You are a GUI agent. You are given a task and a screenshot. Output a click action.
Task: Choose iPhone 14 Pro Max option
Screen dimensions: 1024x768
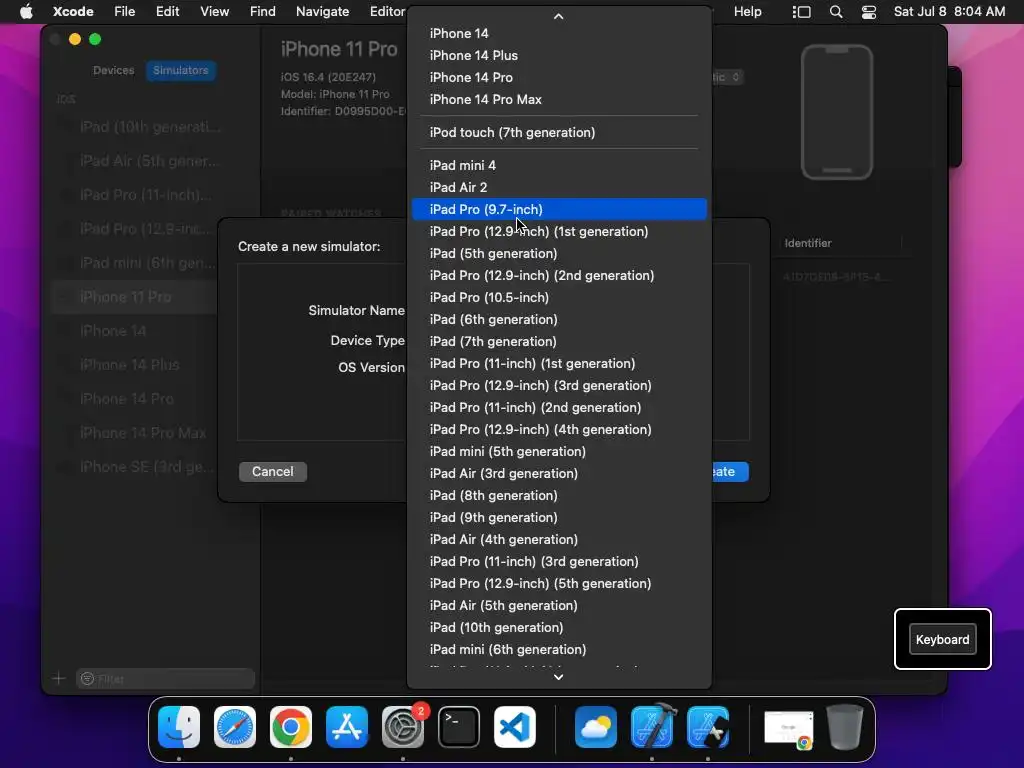click(x=559, y=99)
